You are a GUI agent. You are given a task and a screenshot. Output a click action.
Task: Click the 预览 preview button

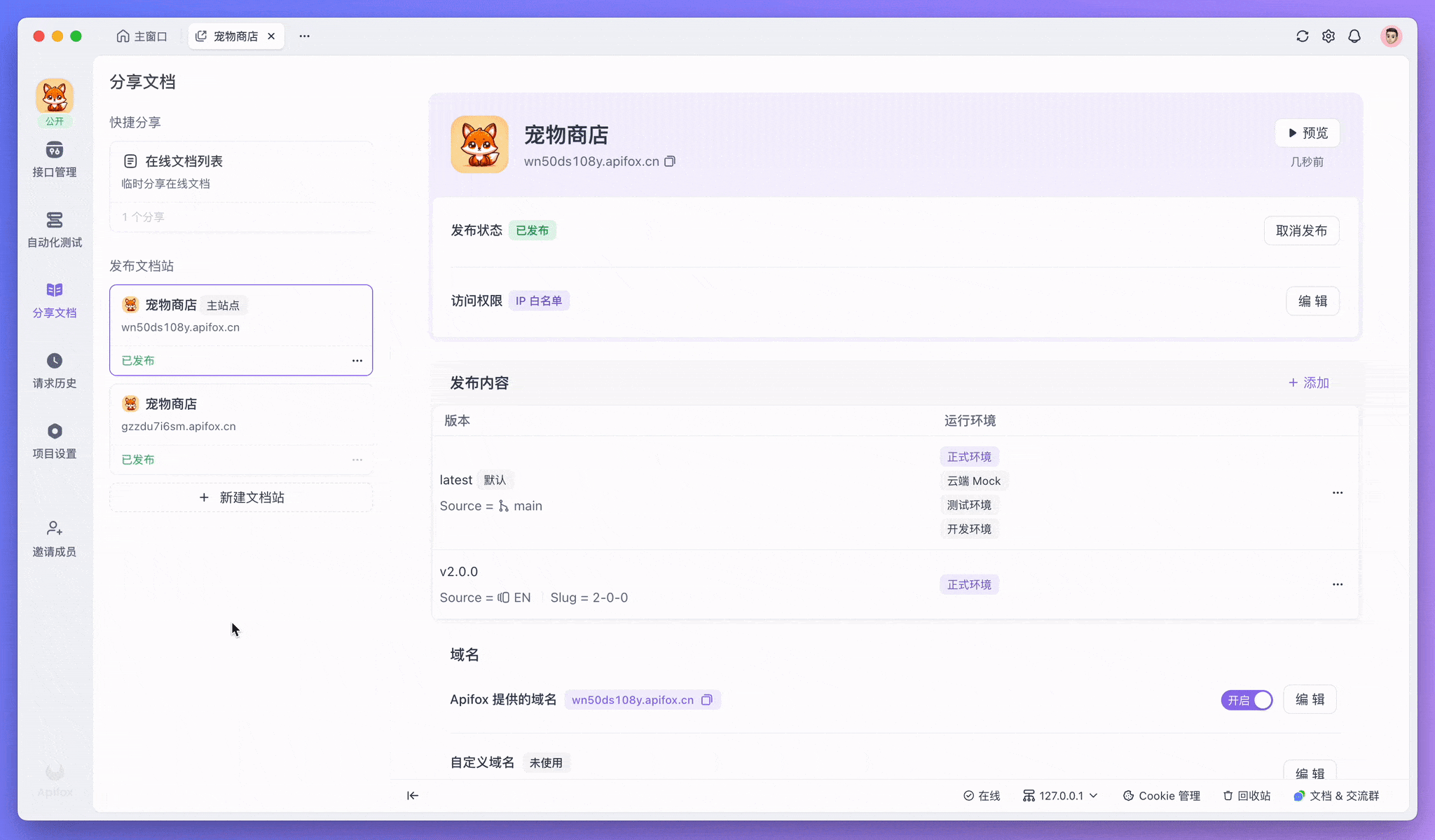point(1307,133)
